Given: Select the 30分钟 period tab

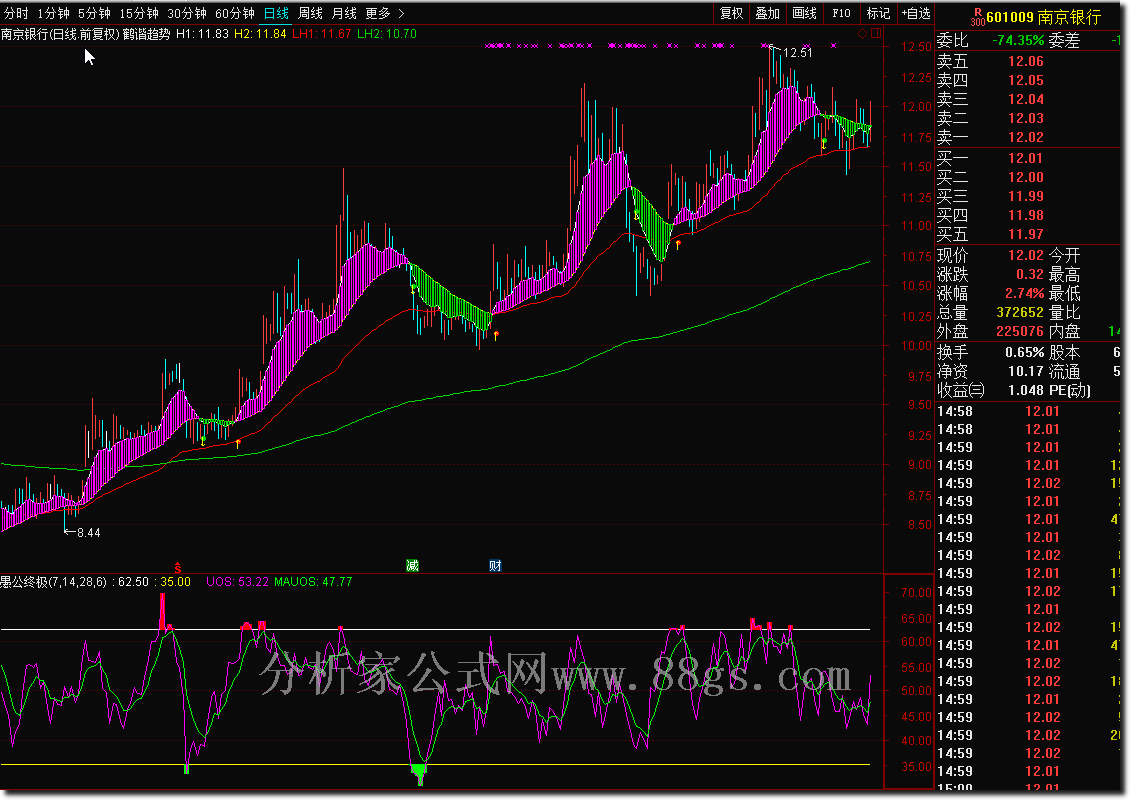Looking at the screenshot, I should tap(186, 13).
